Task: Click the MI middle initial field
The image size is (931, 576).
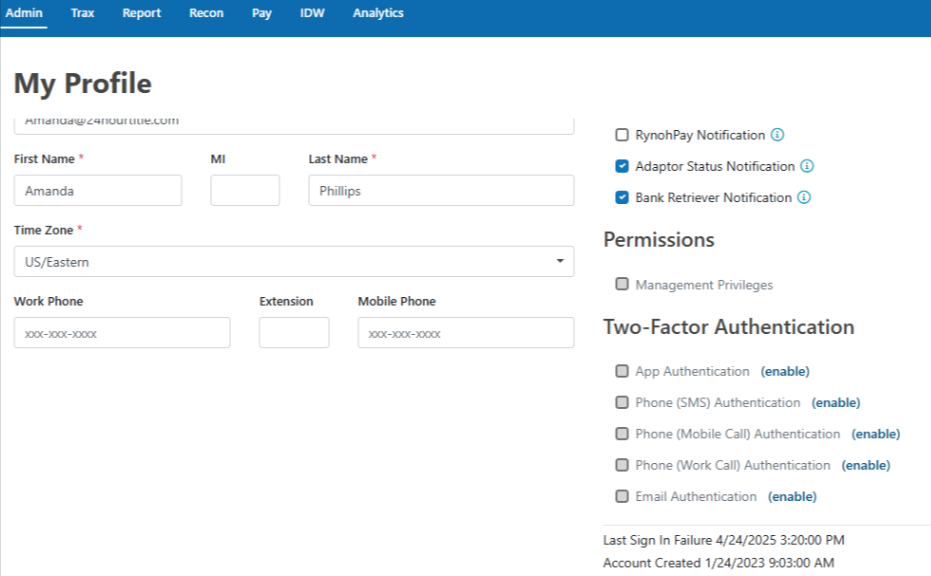Action: (x=245, y=191)
